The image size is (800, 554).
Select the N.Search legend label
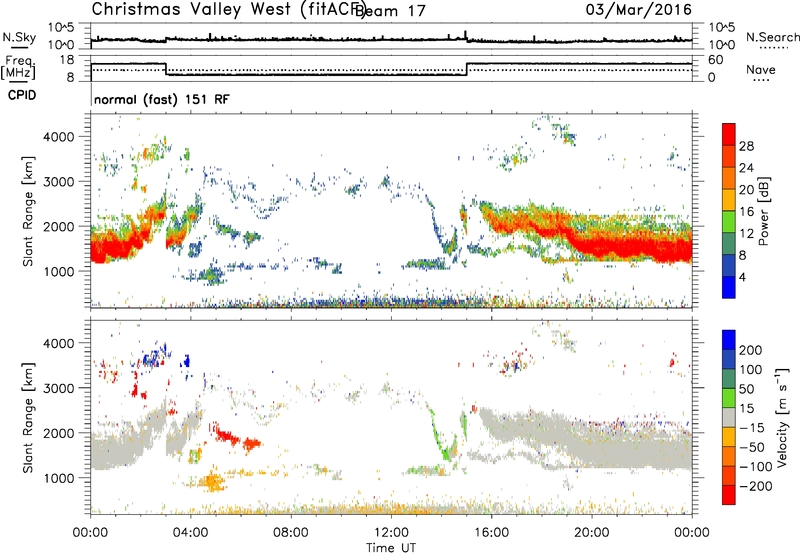coord(772,37)
